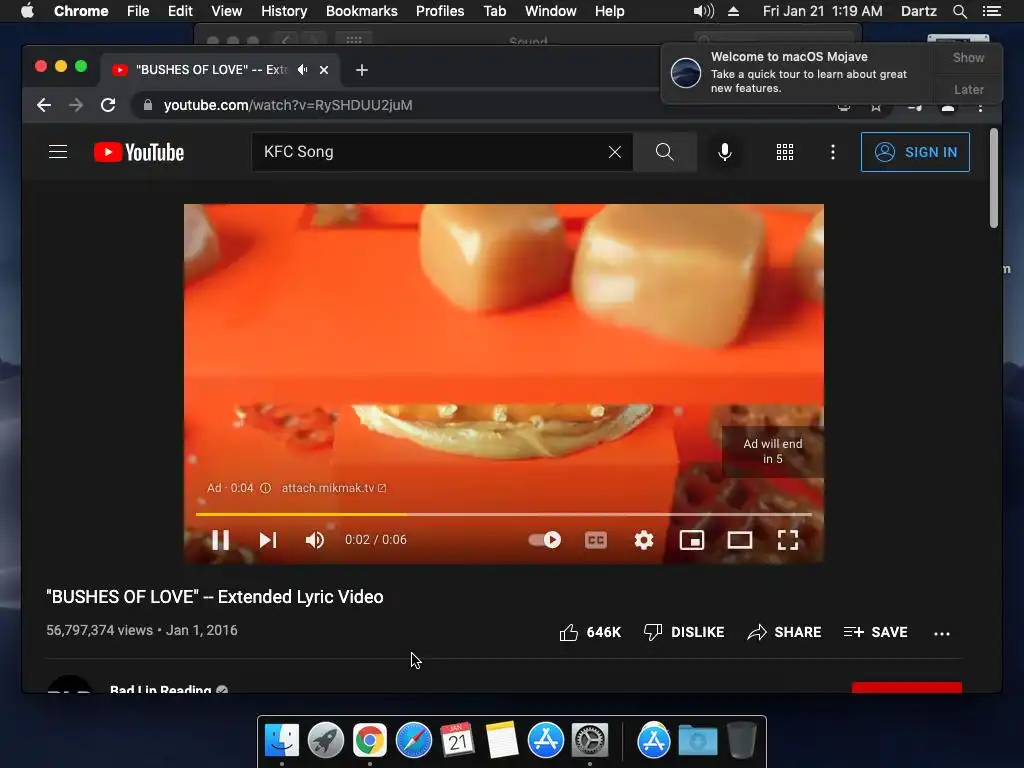1024x768 pixels.
Task: Open Launchpad from the Dock
Action: coord(326,740)
